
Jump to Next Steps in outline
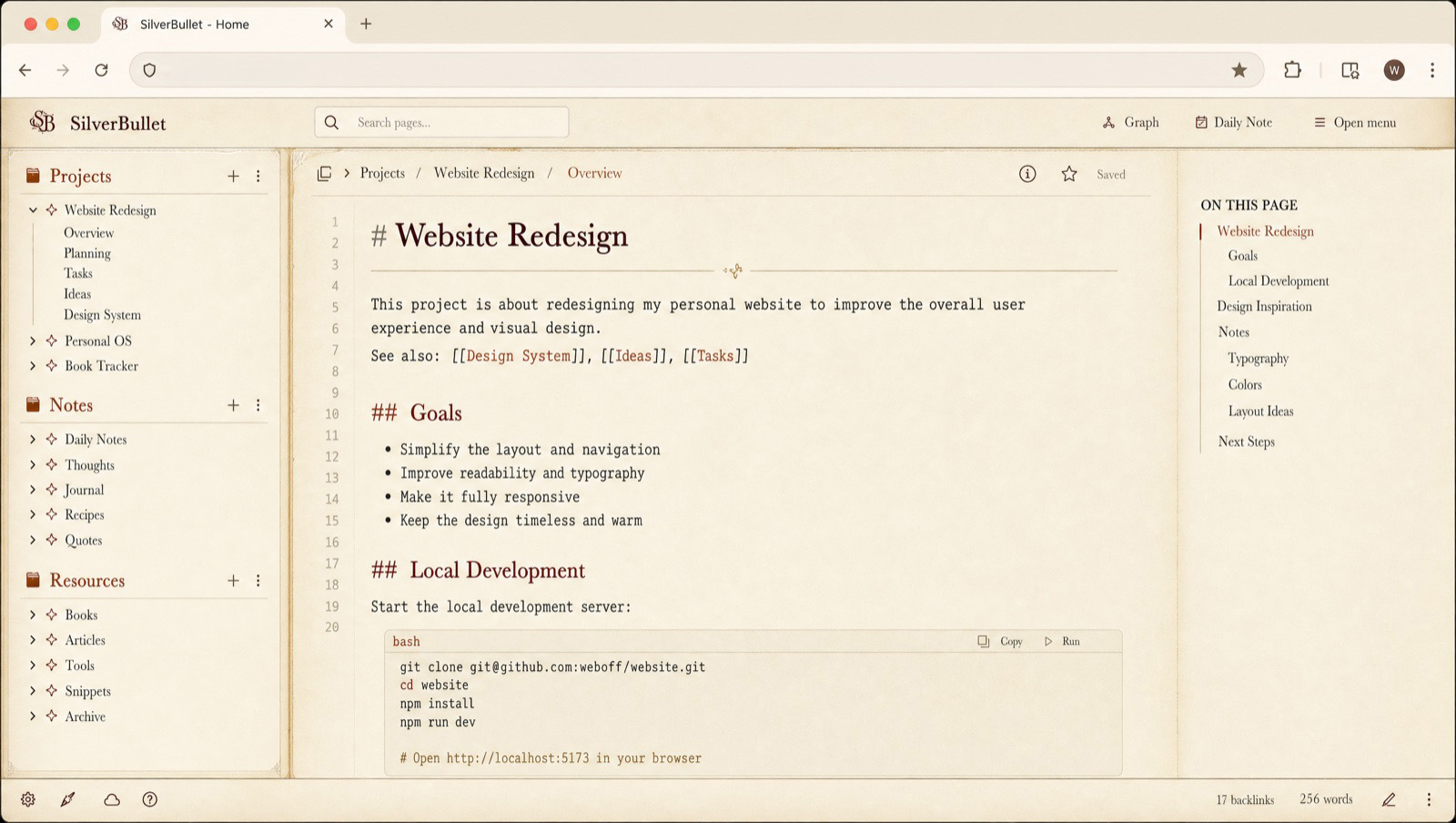tap(1246, 442)
